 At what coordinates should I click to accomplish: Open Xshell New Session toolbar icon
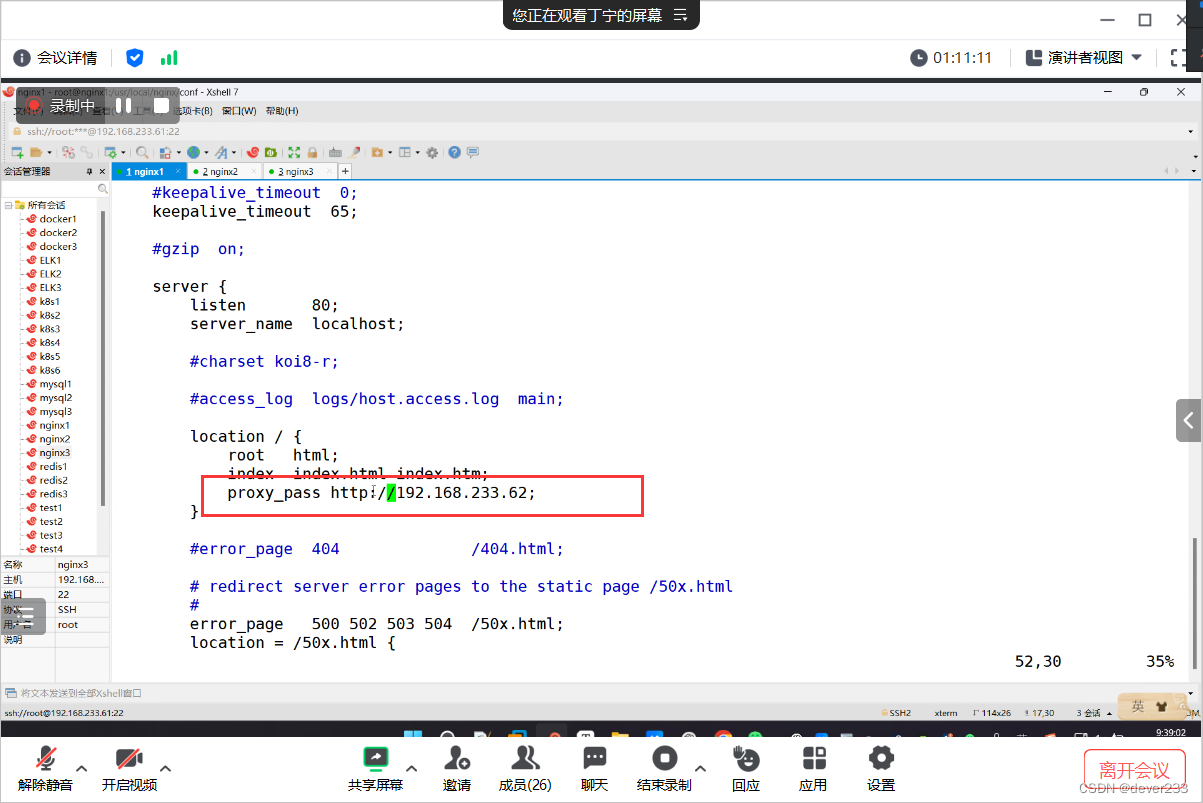click(x=17, y=153)
